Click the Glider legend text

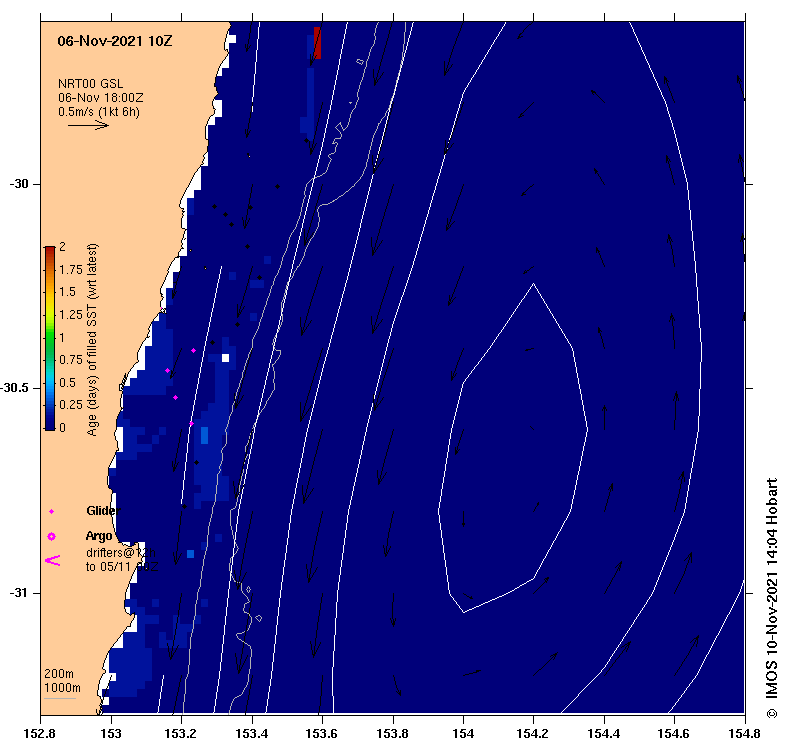pos(103,511)
